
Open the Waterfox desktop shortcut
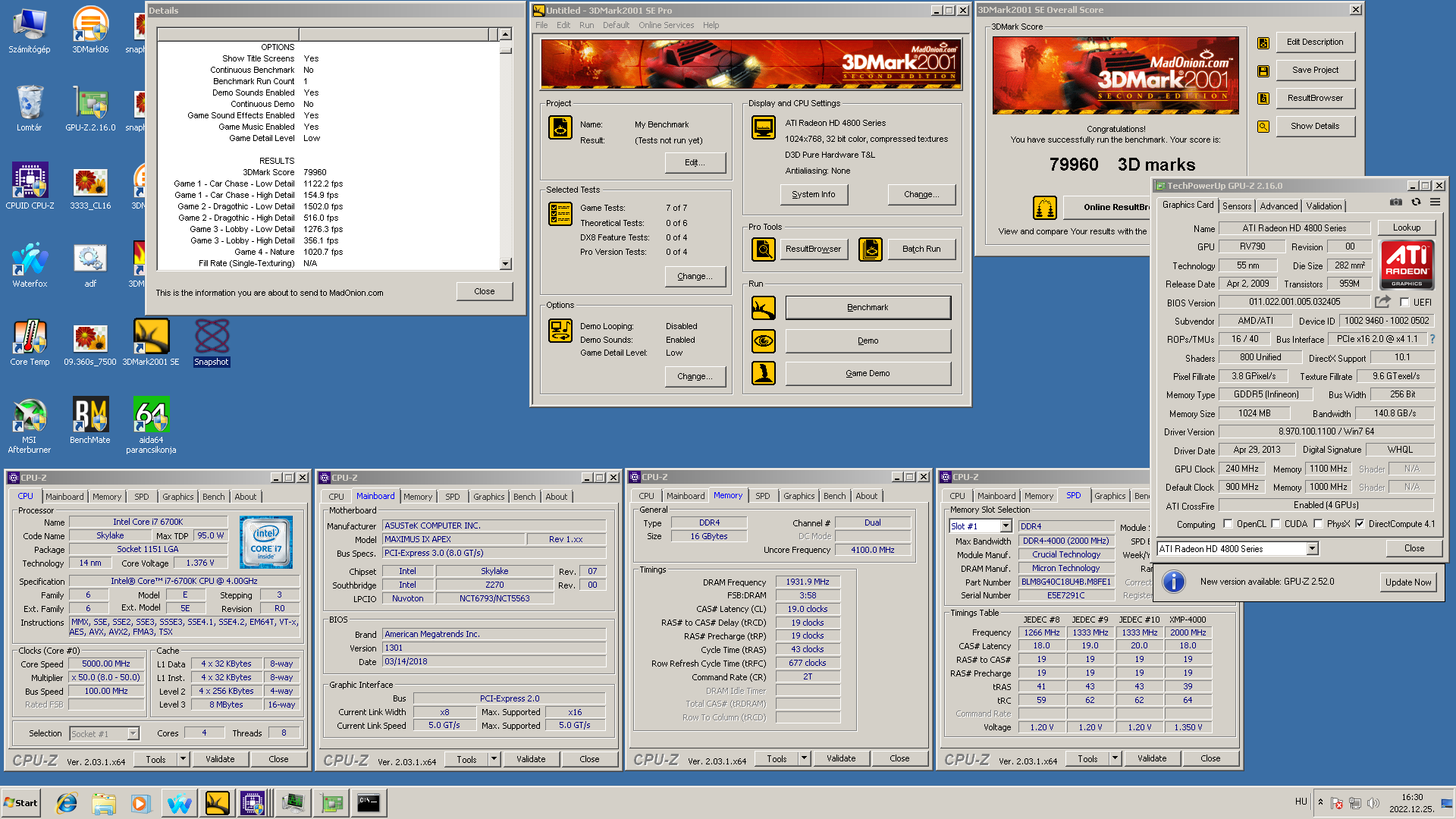click(30, 264)
